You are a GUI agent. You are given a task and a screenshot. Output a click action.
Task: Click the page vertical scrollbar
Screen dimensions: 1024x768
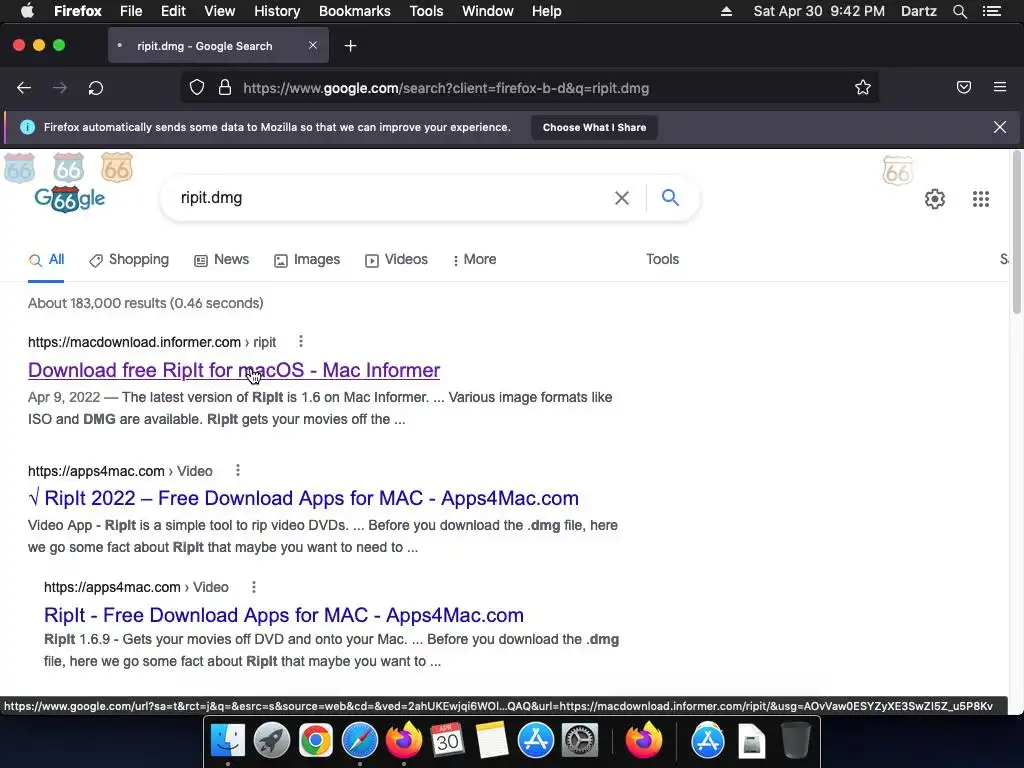coord(1016,232)
